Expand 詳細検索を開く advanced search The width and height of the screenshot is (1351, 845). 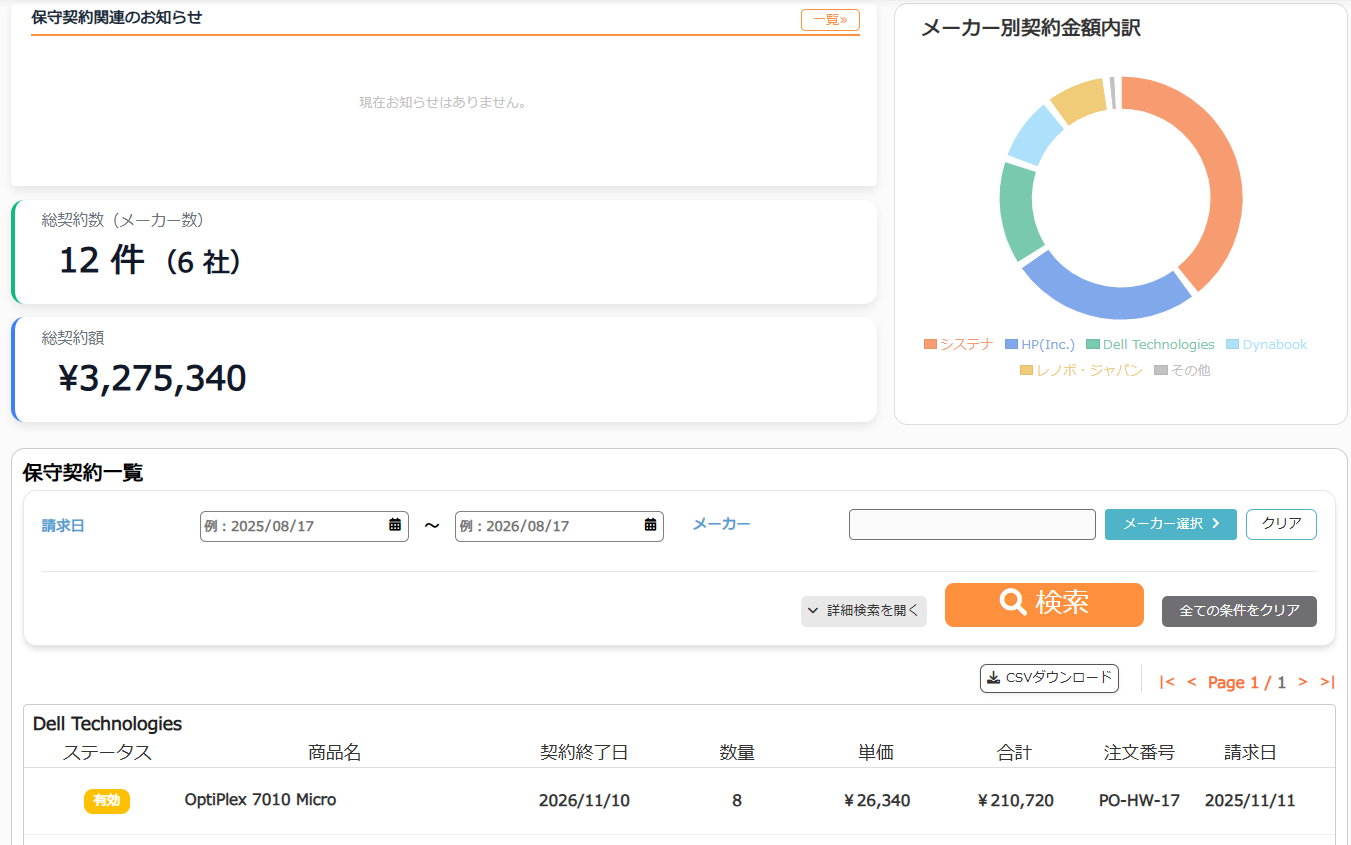pyautogui.click(x=864, y=611)
